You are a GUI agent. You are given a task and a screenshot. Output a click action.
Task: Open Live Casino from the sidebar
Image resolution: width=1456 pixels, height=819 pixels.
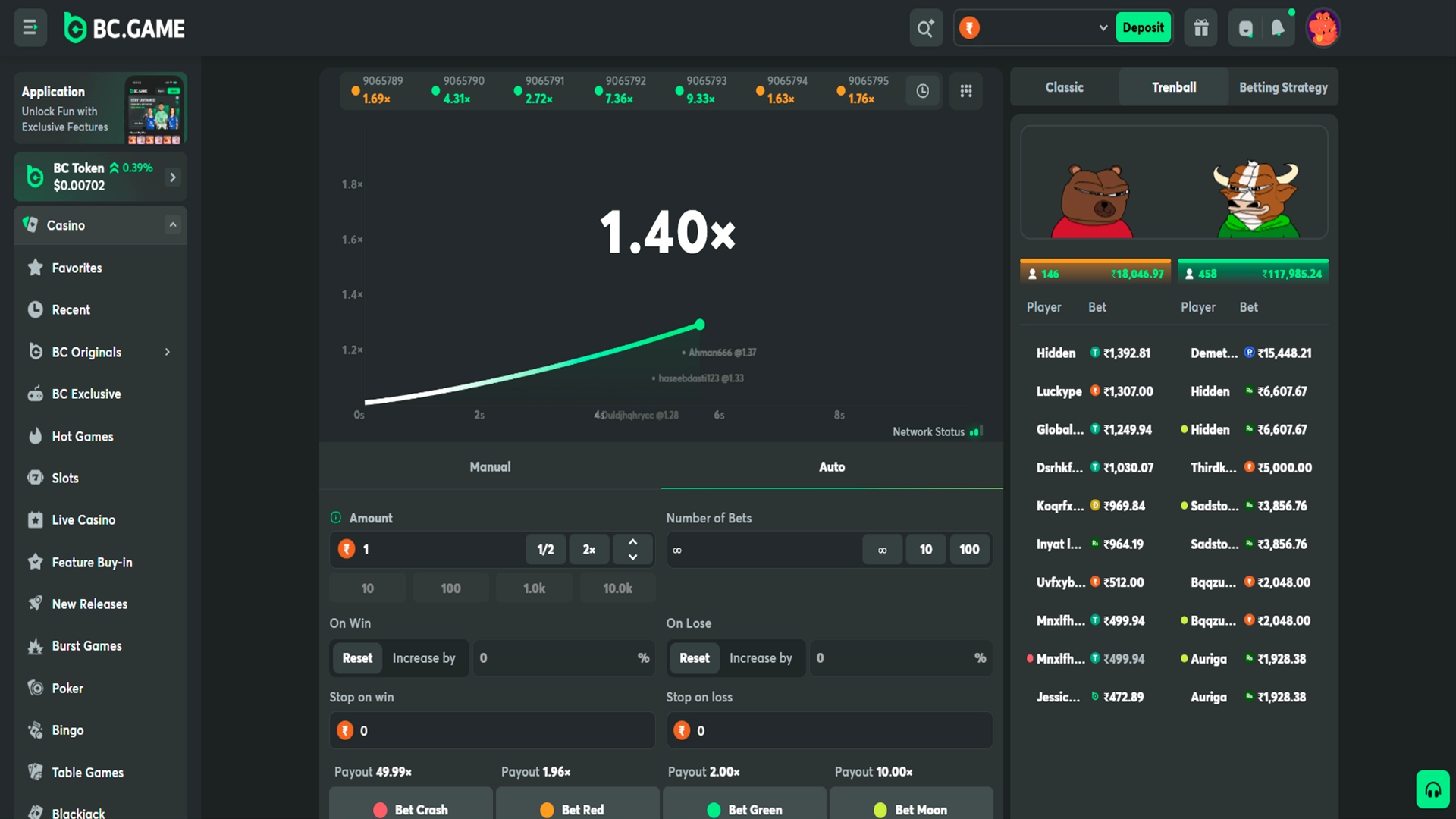click(82, 519)
